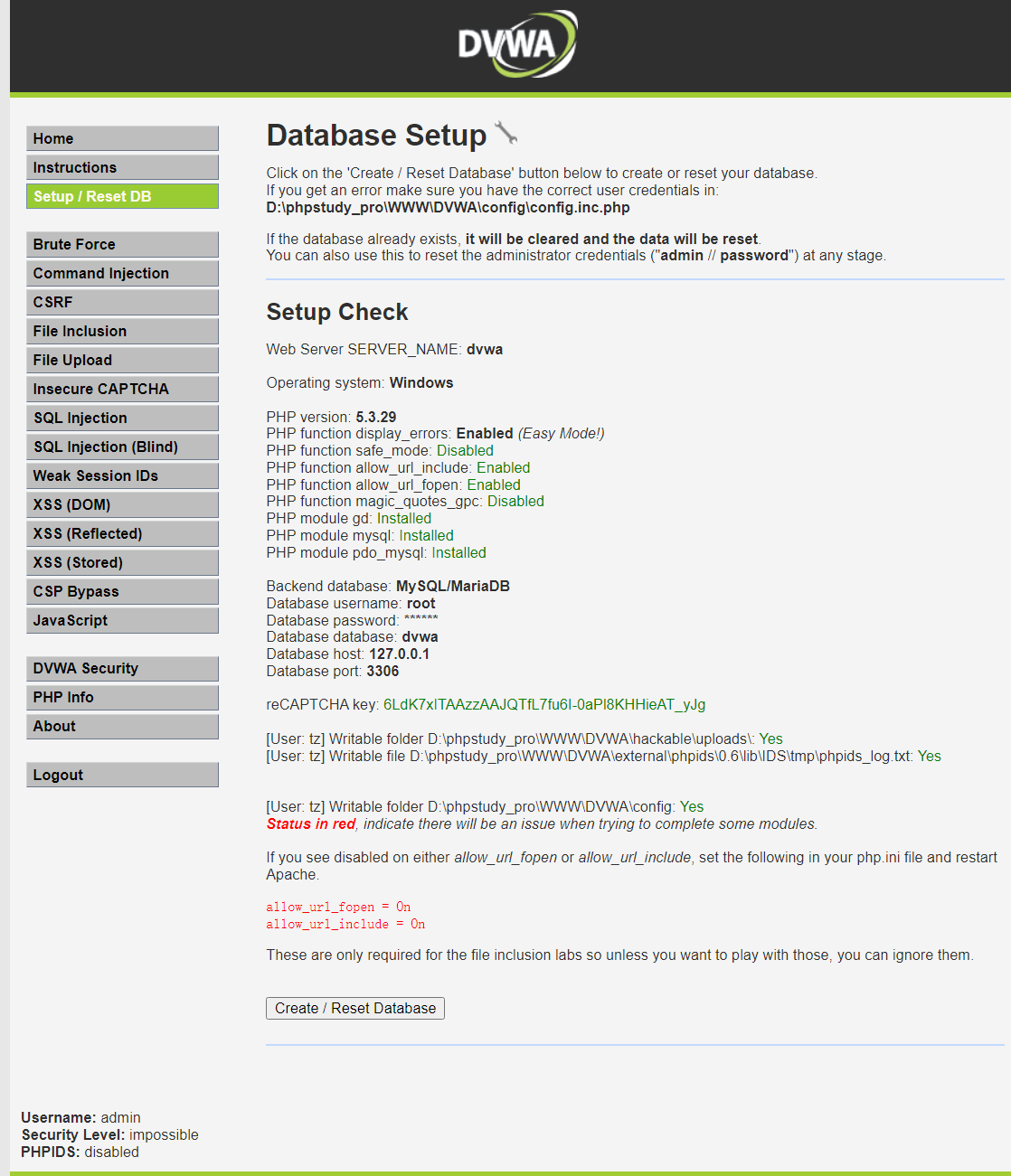The width and height of the screenshot is (1011, 1176).
Task: Navigate to the Brute Force page
Action: pyautogui.click(x=122, y=244)
